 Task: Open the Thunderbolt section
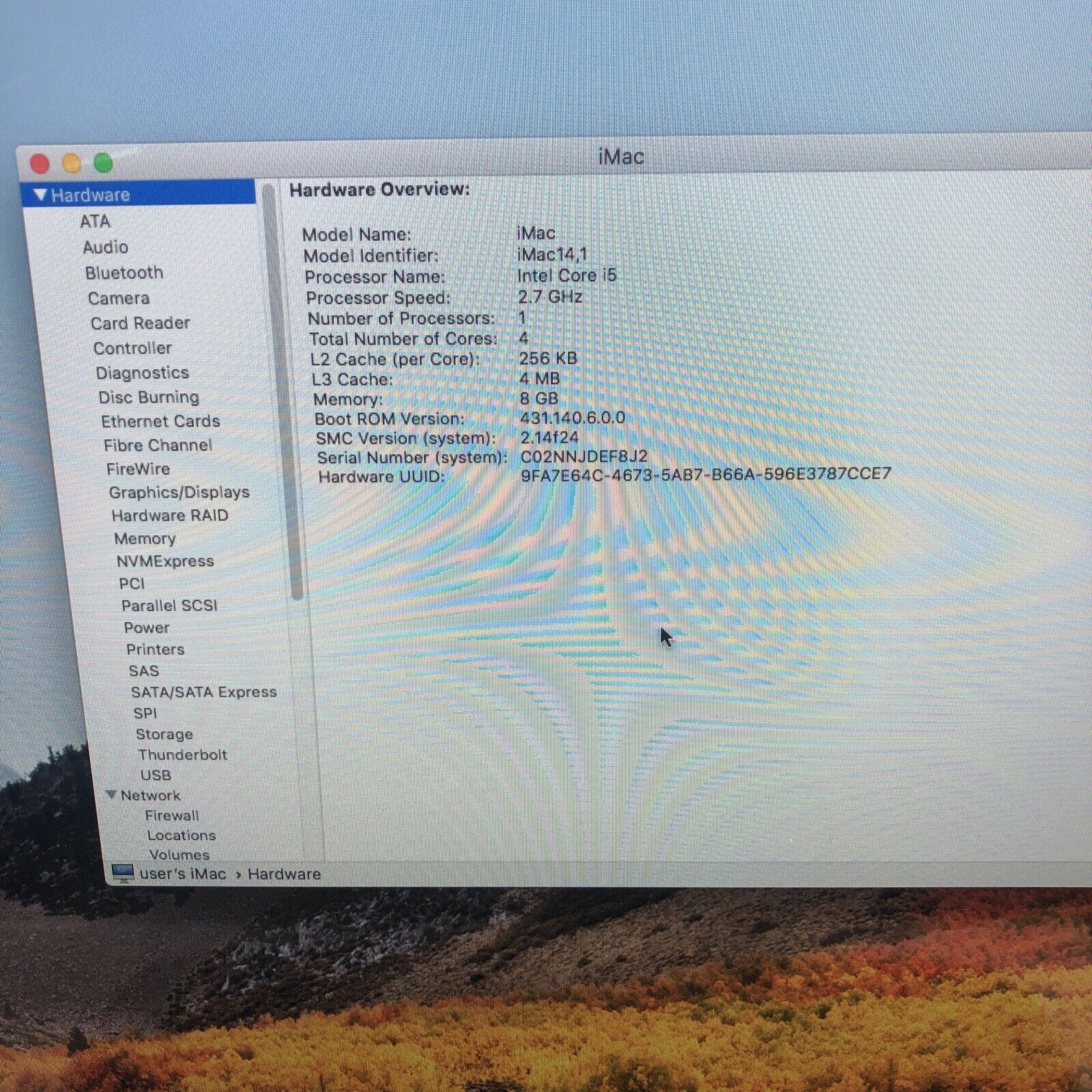pyautogui.click(x=182, y=755)
